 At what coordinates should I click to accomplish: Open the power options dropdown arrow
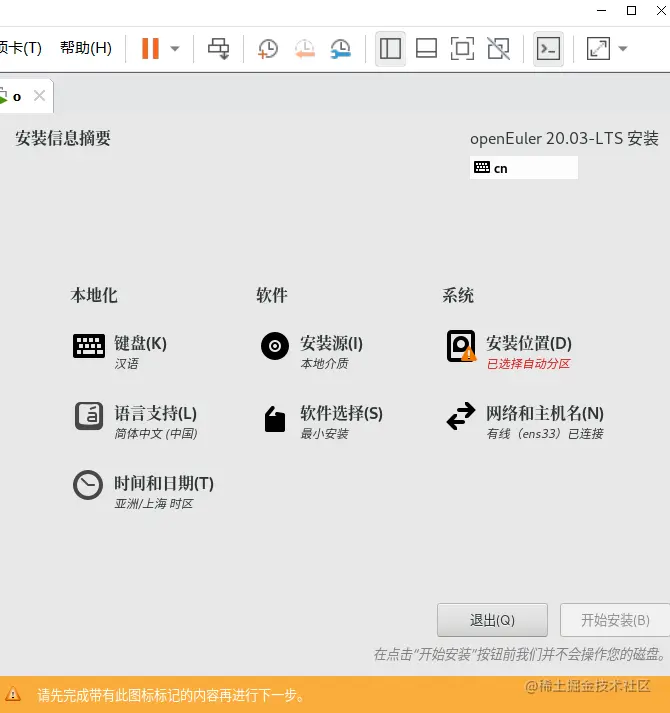click(x=175, y=49)
